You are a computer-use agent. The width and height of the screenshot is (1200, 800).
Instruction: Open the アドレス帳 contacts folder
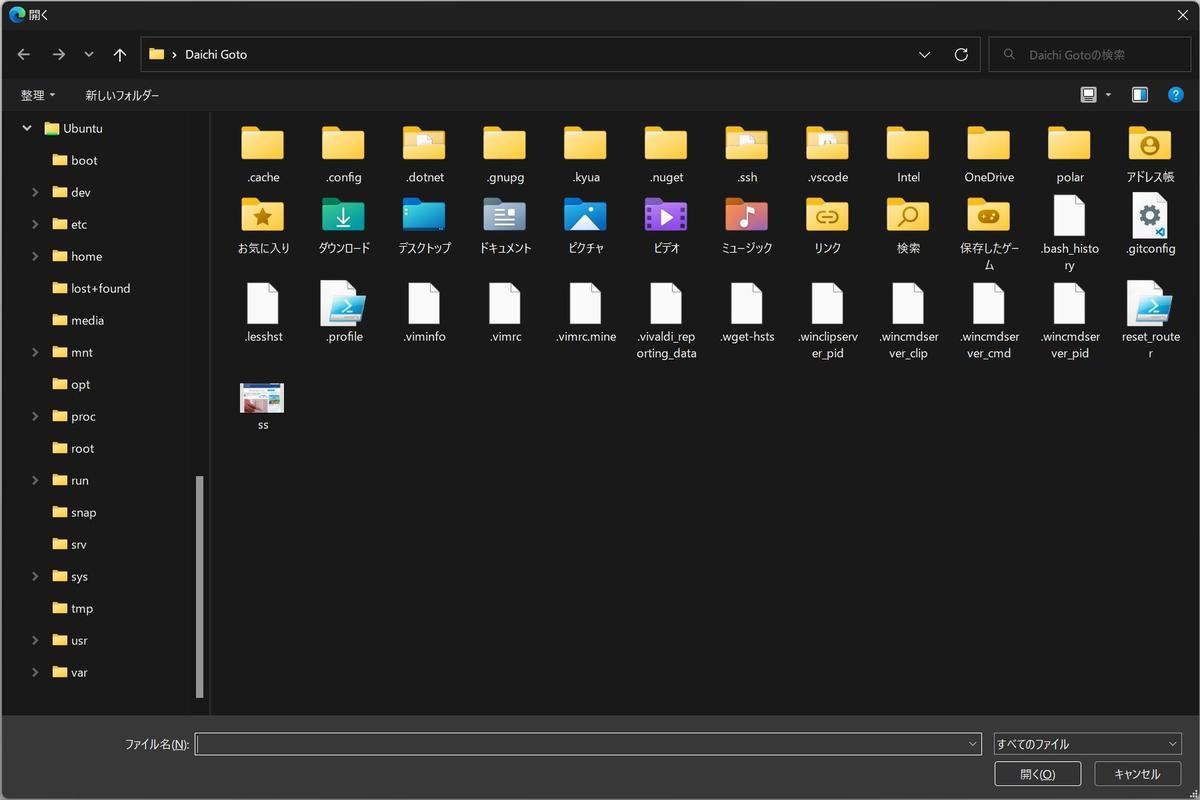point(1150,145)
